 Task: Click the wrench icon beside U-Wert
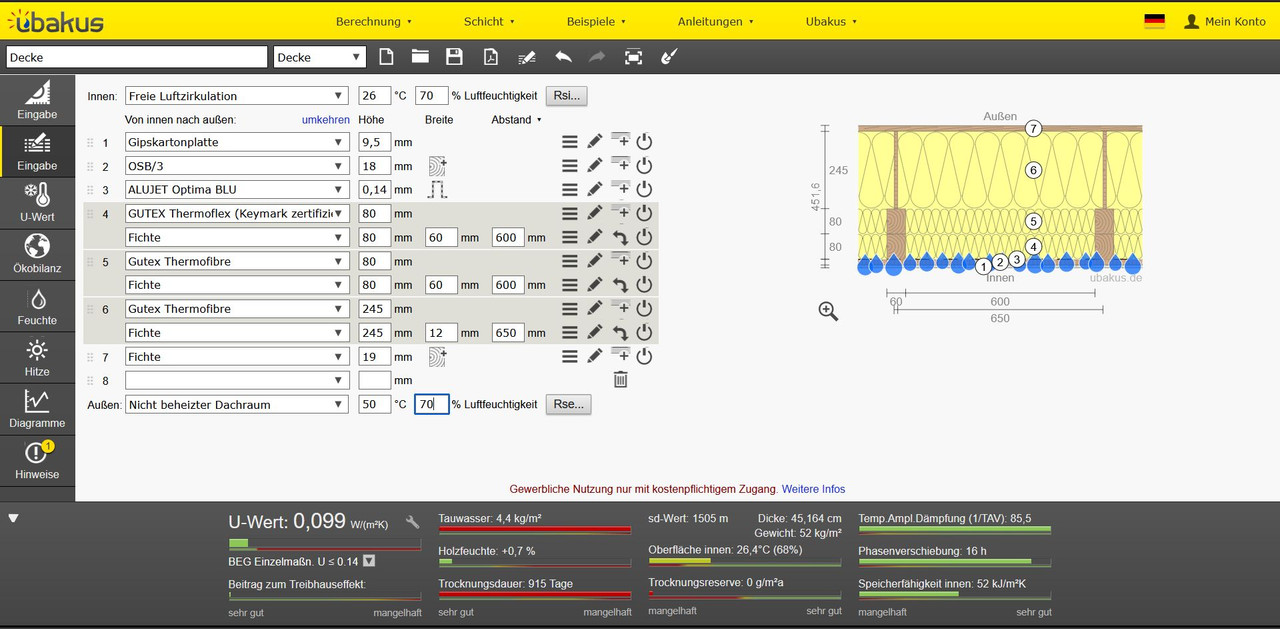pyautogui.click(x=412, y=521)
